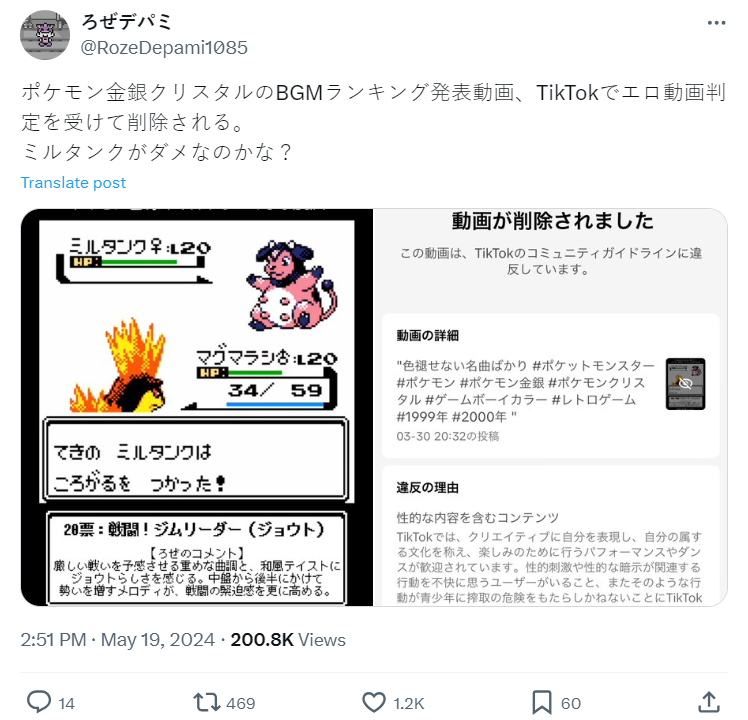Screen dimensions: 748x720
Task: Open the @RozeDepami1085 handle
Action: pyautogui.click(x=164, y=47)
